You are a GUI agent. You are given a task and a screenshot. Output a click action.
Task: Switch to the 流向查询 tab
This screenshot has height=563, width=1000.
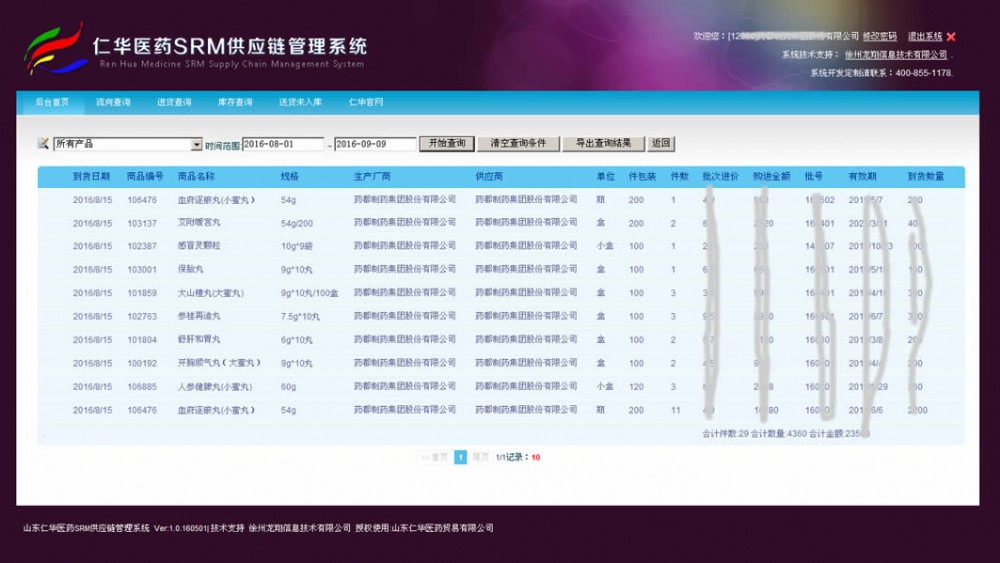113,102
